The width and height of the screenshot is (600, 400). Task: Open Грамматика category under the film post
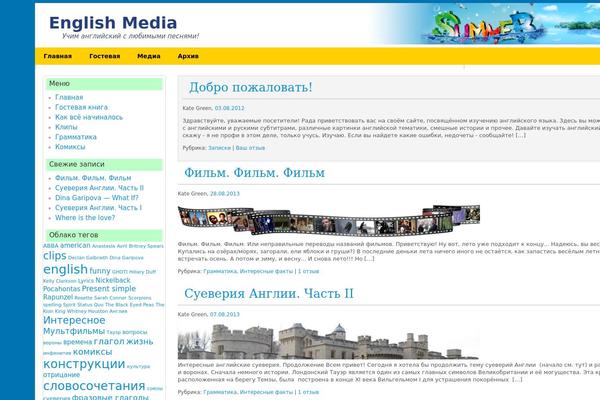pos(220,271)
